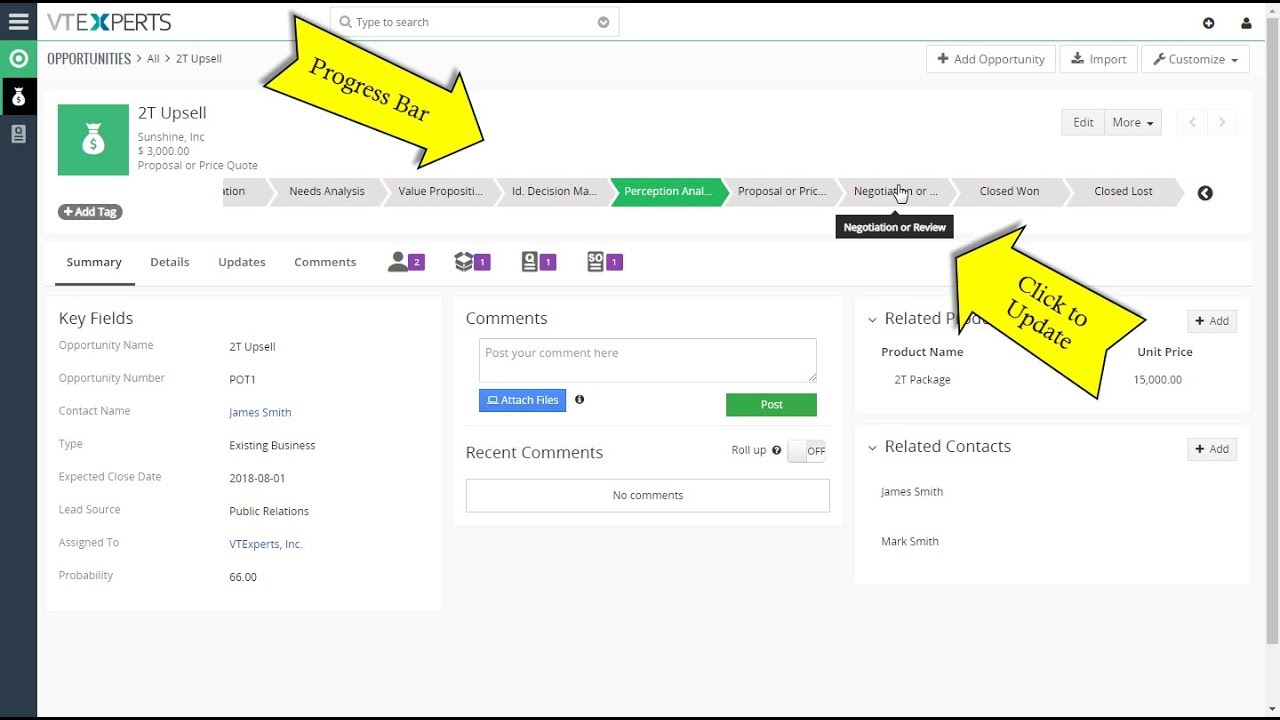This screenshot has width=1280, height=720.
Task: Collapse the Related Products section
Action: [872, 320]
